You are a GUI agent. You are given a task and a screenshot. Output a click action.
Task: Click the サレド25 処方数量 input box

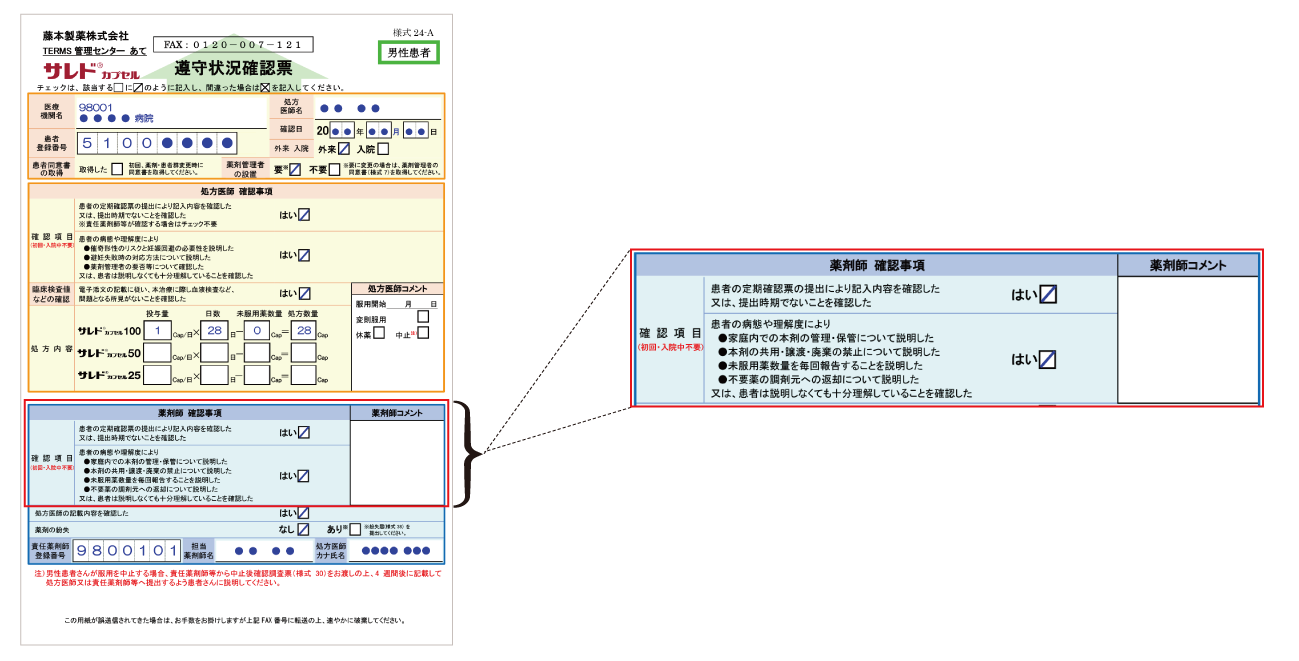click(x=303, y=376)
